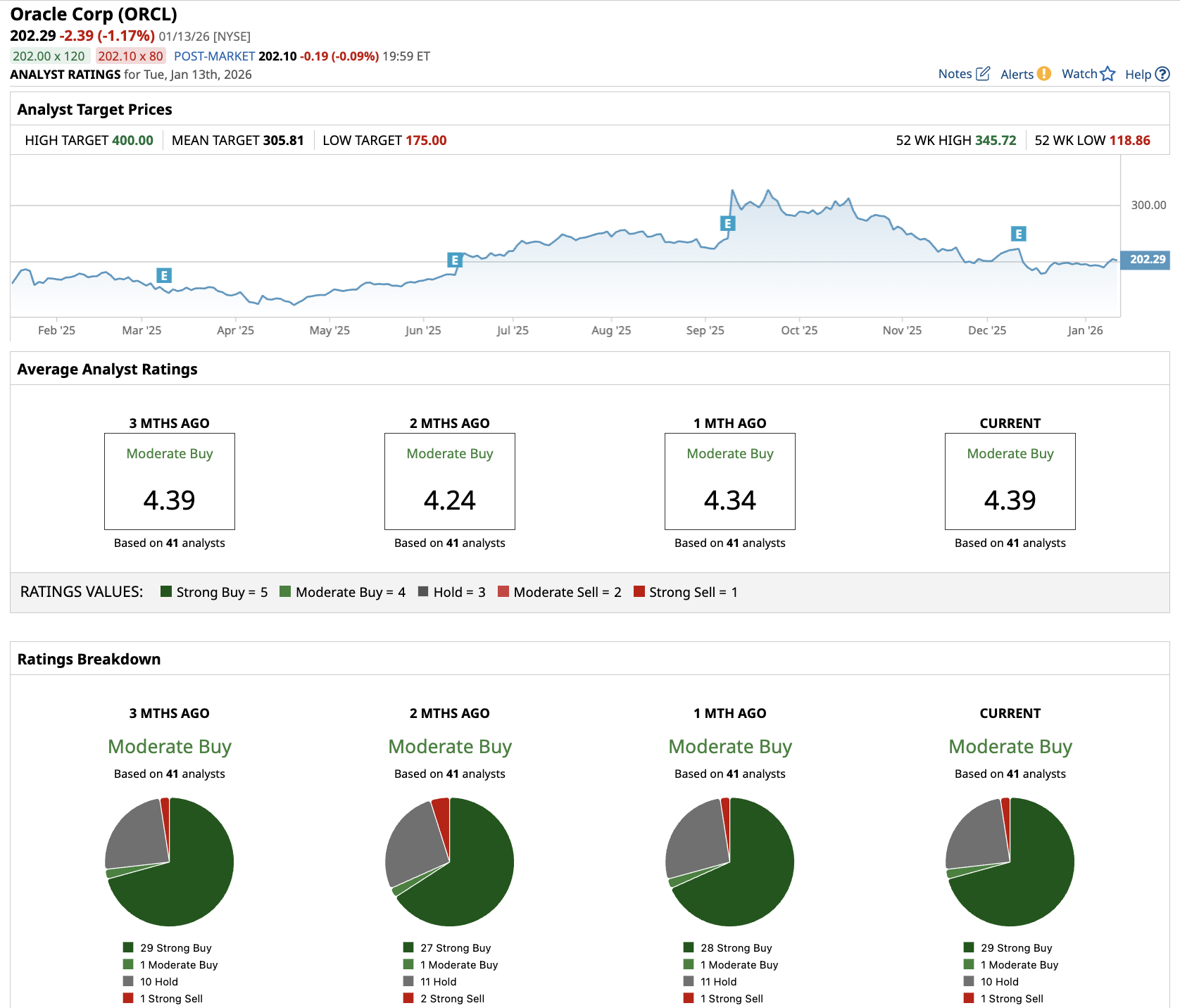Click the 52 WK LOW 118.86 value
The width and height of the screenshot is (1180, 1008).
[1130, 140]
